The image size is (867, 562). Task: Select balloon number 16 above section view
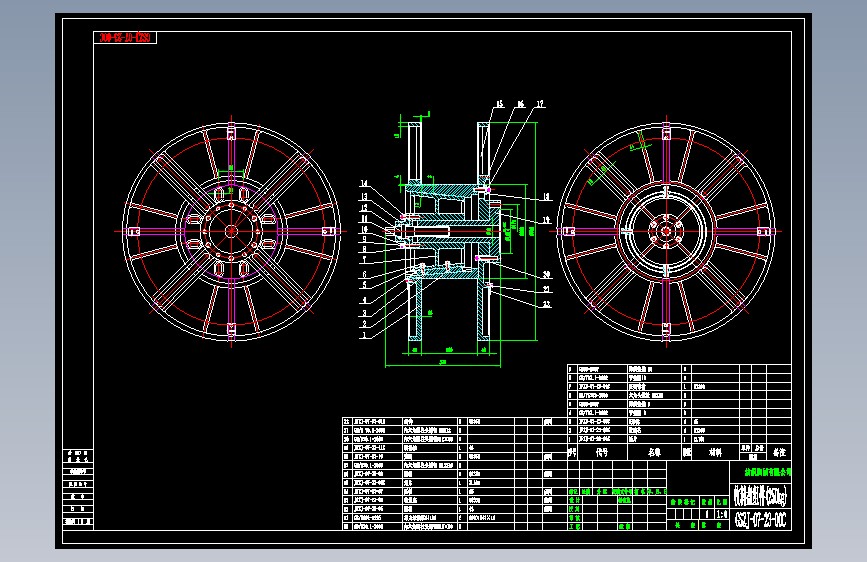[x=520, y=103]
